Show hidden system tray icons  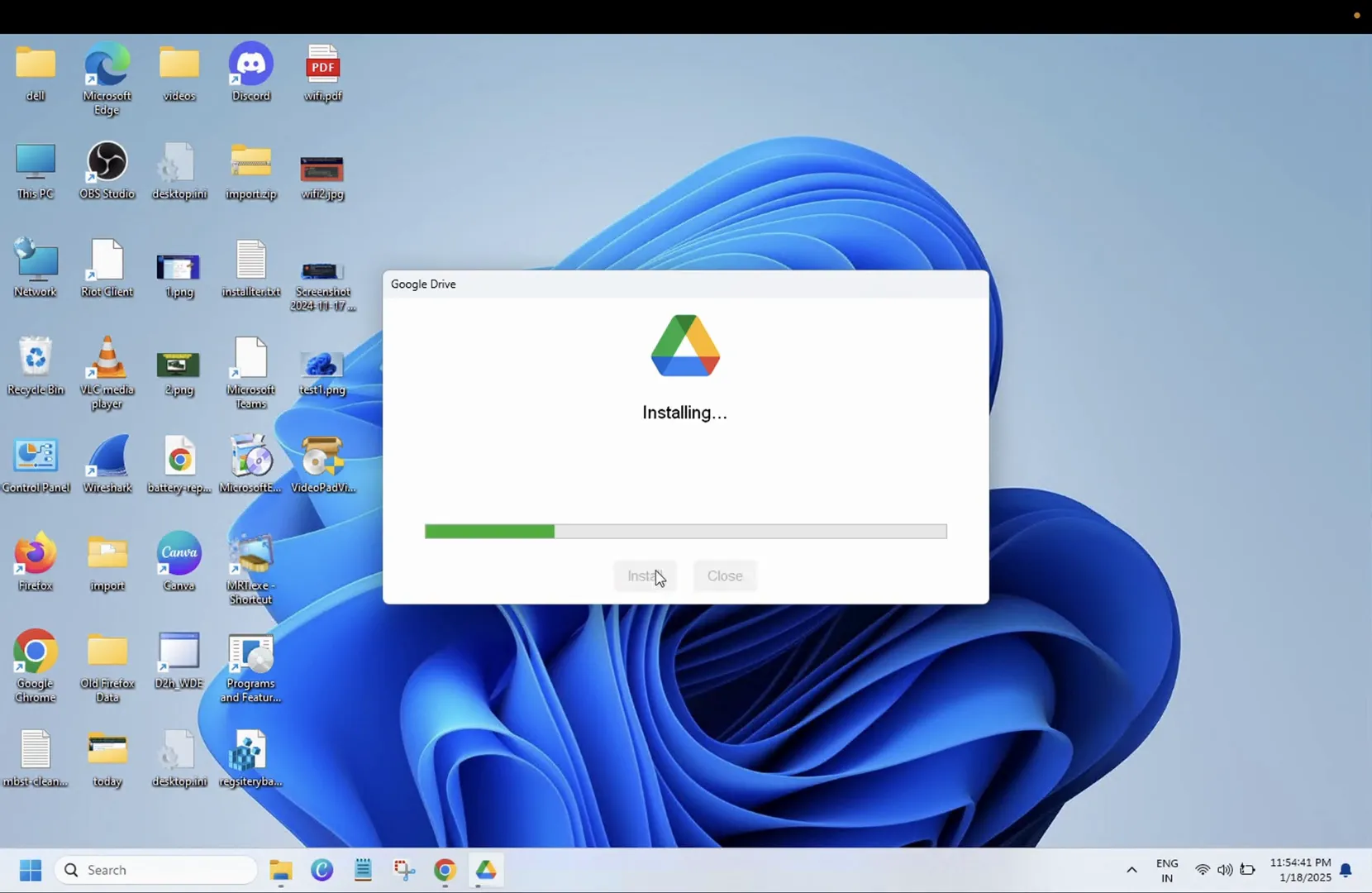[1131, 870]
